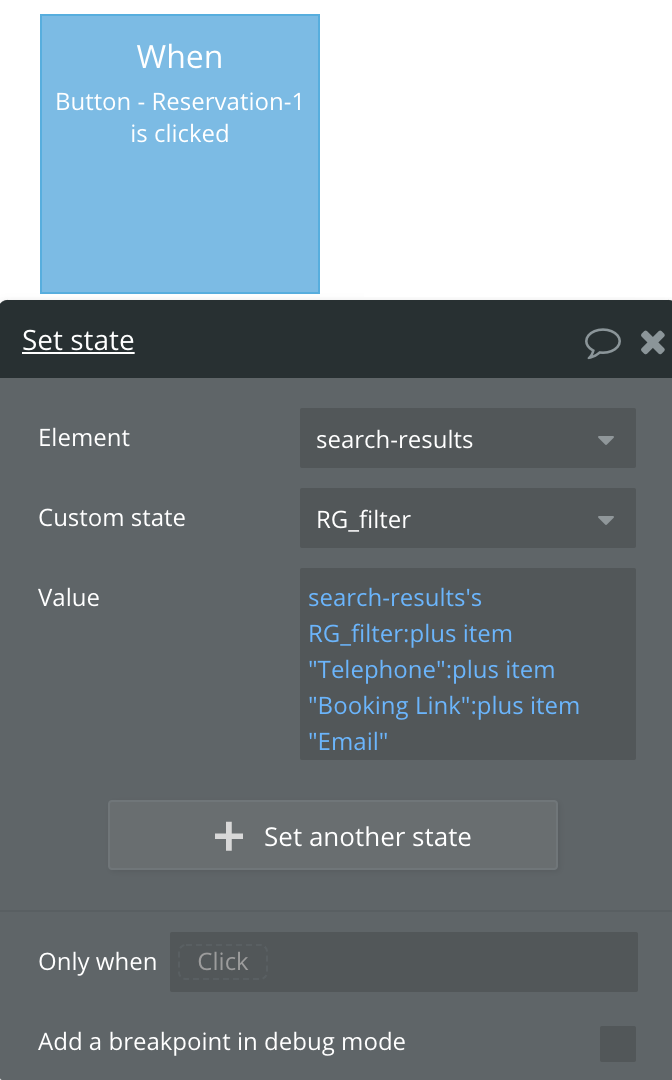Click "is clicked" text in the event block
The height and width of the screenshot is (1080, 672).
[180, 134]
